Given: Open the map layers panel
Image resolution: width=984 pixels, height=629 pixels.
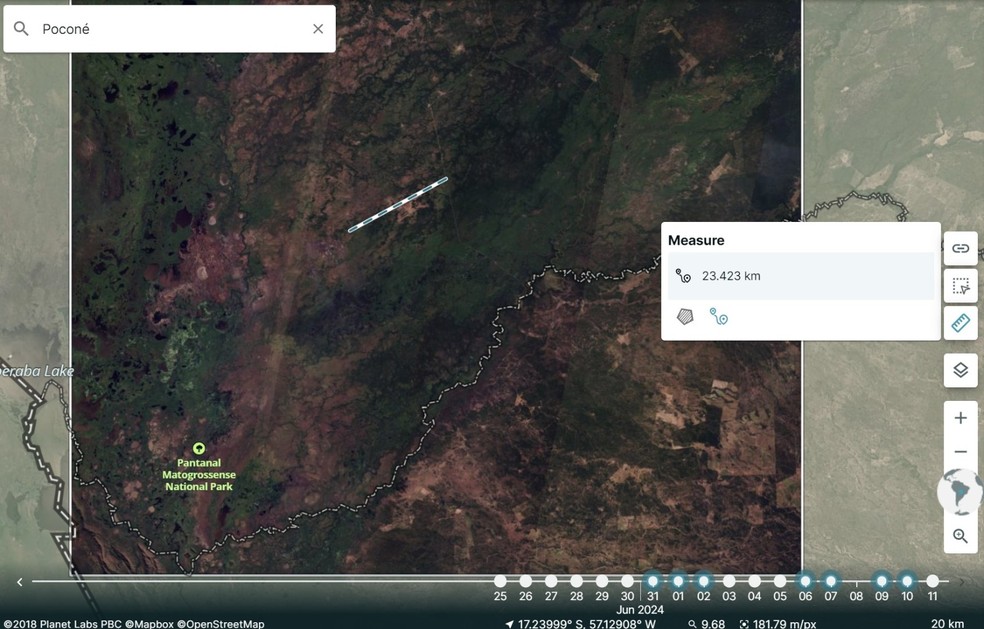Looking at the screenshot, I should [x=960, y=370].
